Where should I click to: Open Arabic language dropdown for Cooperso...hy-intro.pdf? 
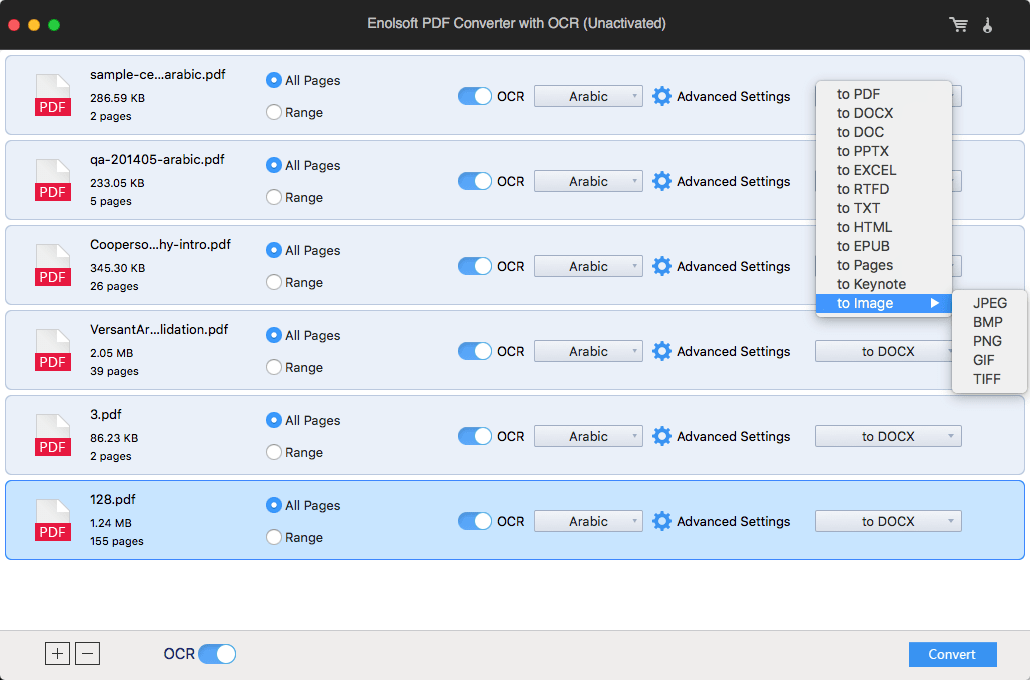pyautogui.click(x=588, y=266)
